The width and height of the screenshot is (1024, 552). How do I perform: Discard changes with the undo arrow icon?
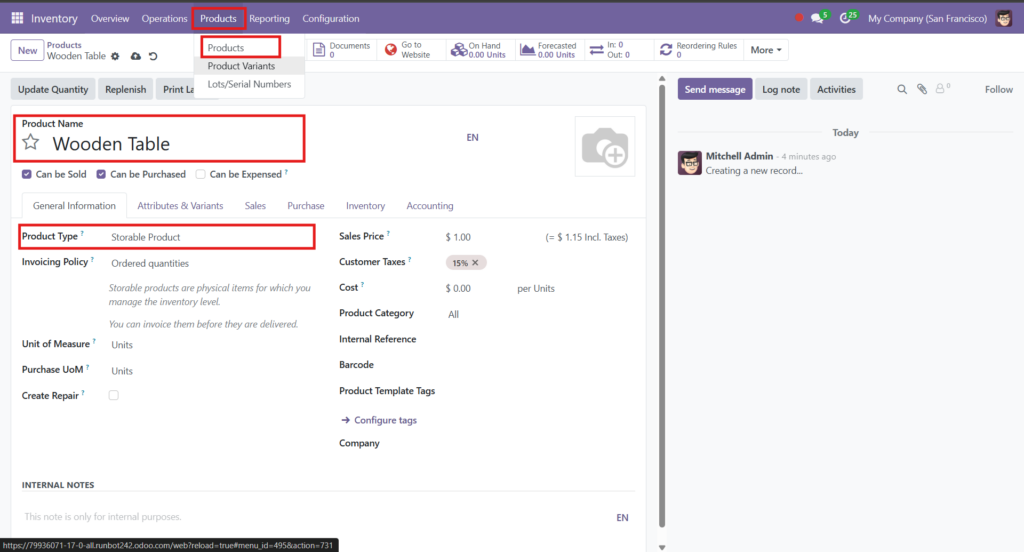click(x=153, y=56)
